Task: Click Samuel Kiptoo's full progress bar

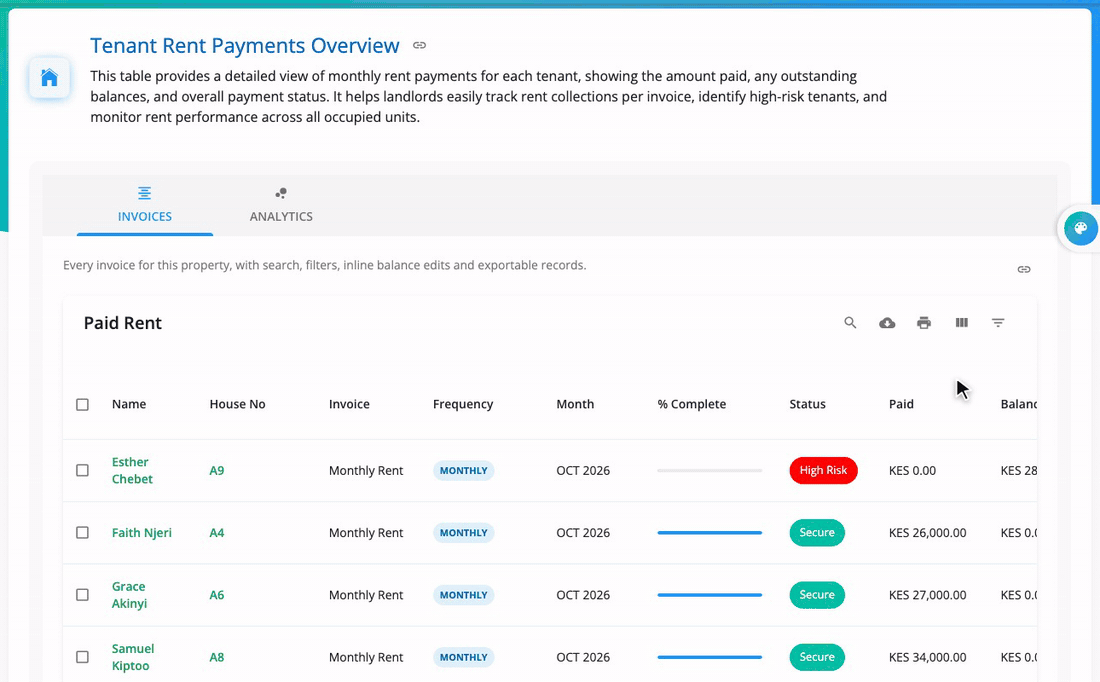Action: pyautogui.click(x=709, y=657)
